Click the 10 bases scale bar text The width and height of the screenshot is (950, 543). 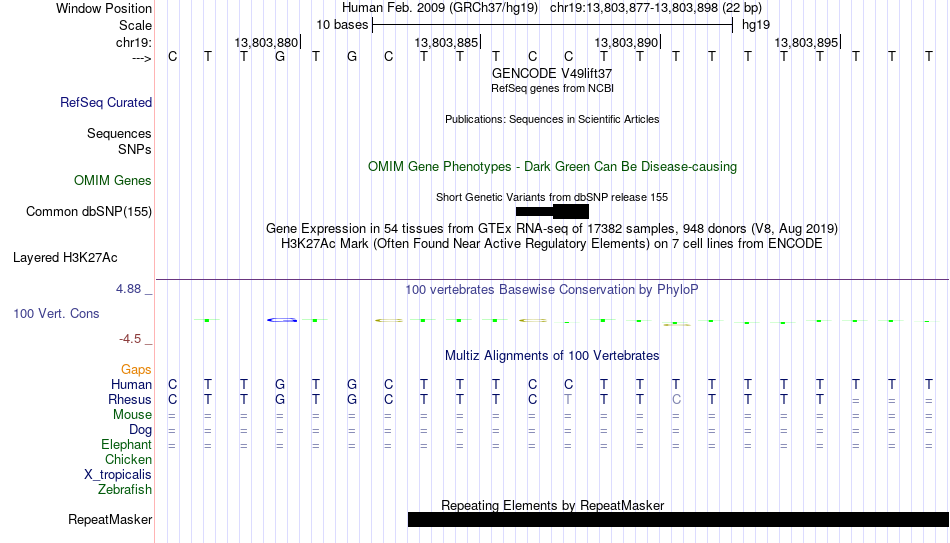pos(342,25)
